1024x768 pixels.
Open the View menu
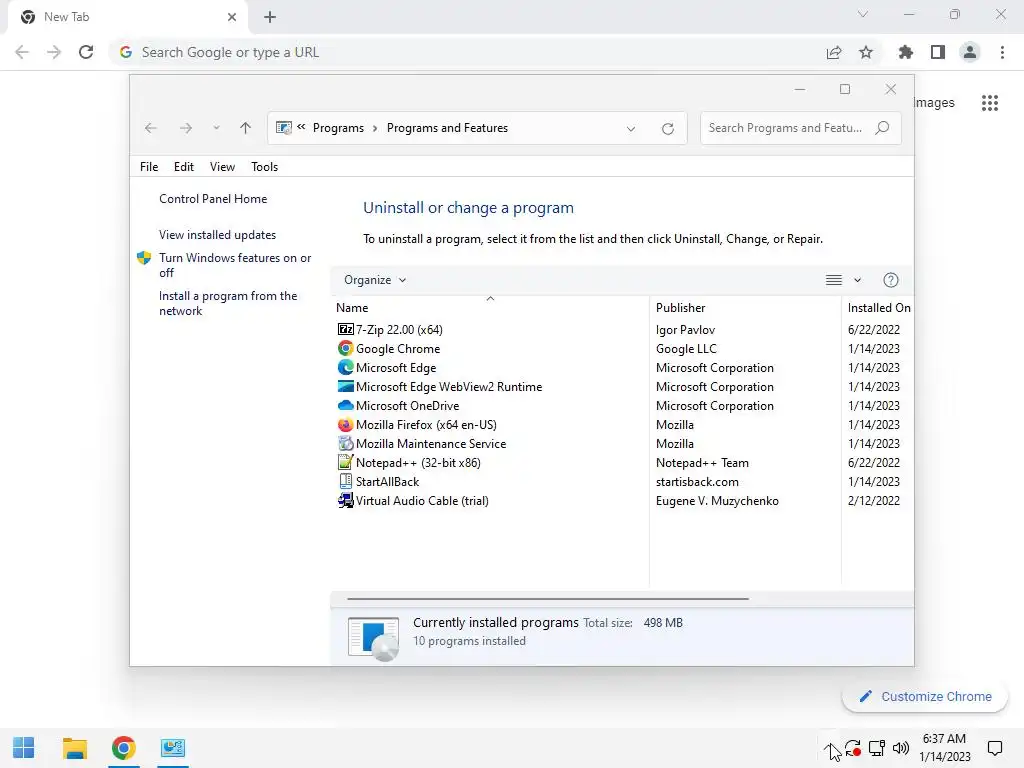pos(222,167)
